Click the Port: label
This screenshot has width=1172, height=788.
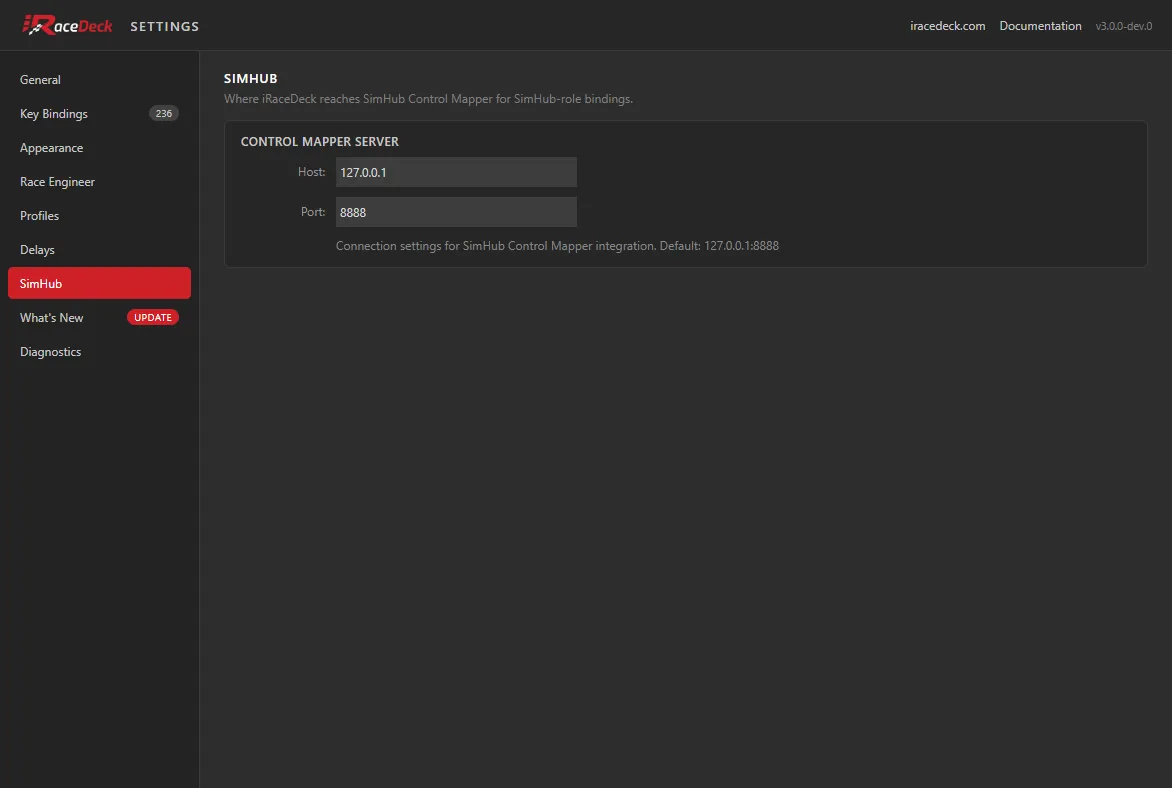coord(312,212)
